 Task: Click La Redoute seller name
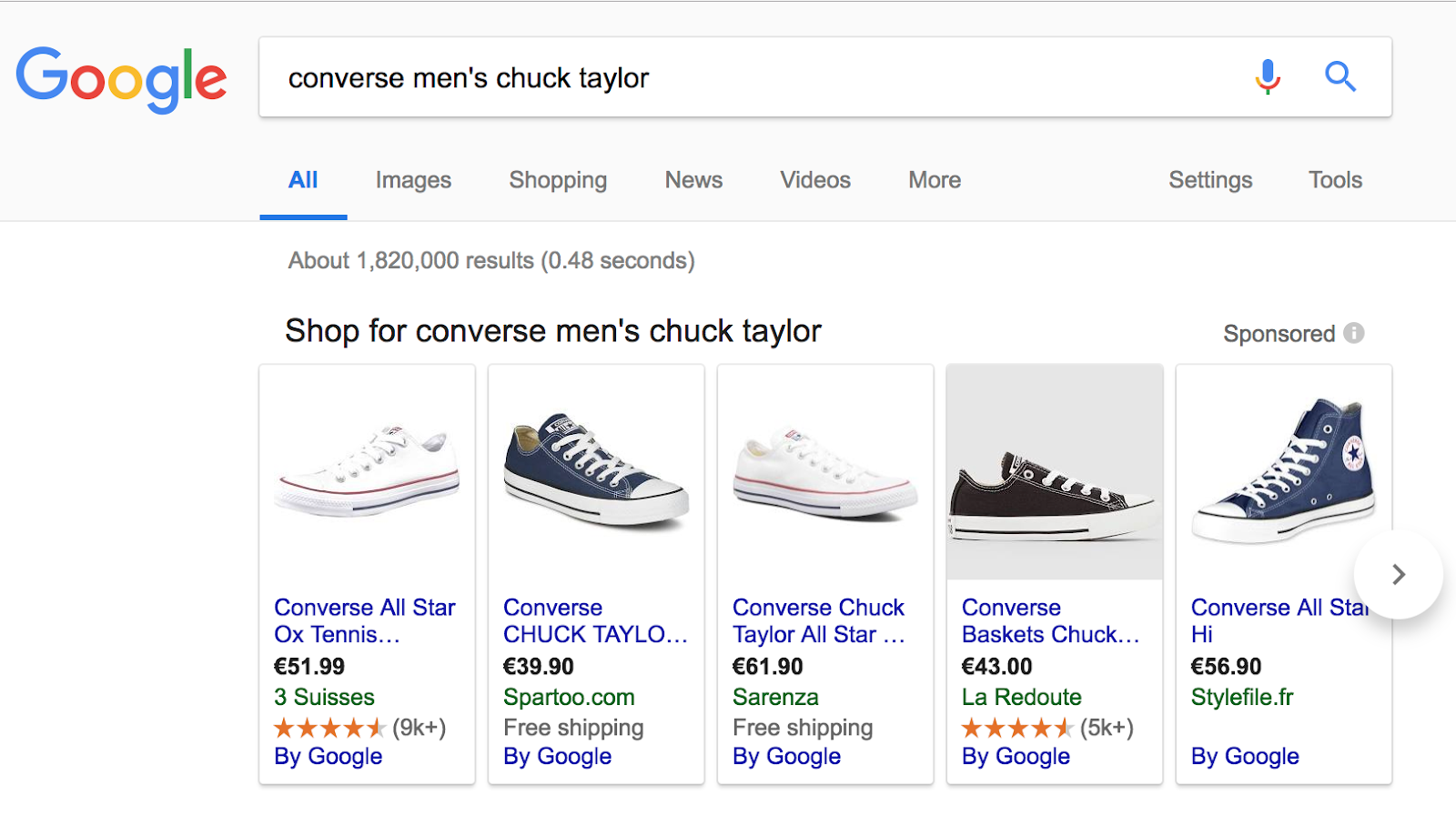tap(1022, 697)
